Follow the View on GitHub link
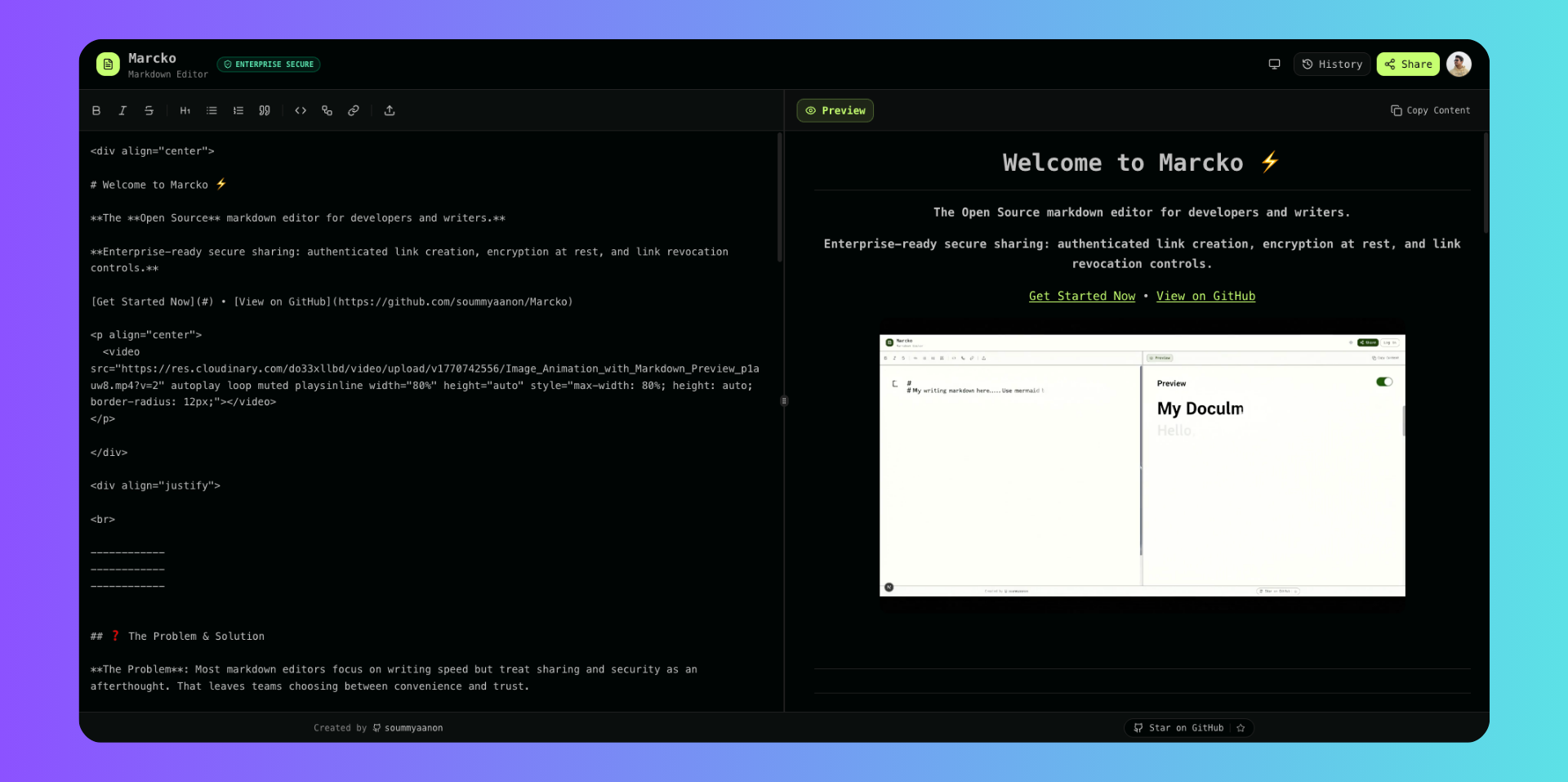Image resolution: width=1568 pixels, height=782 pixels. pos(1205,296)
